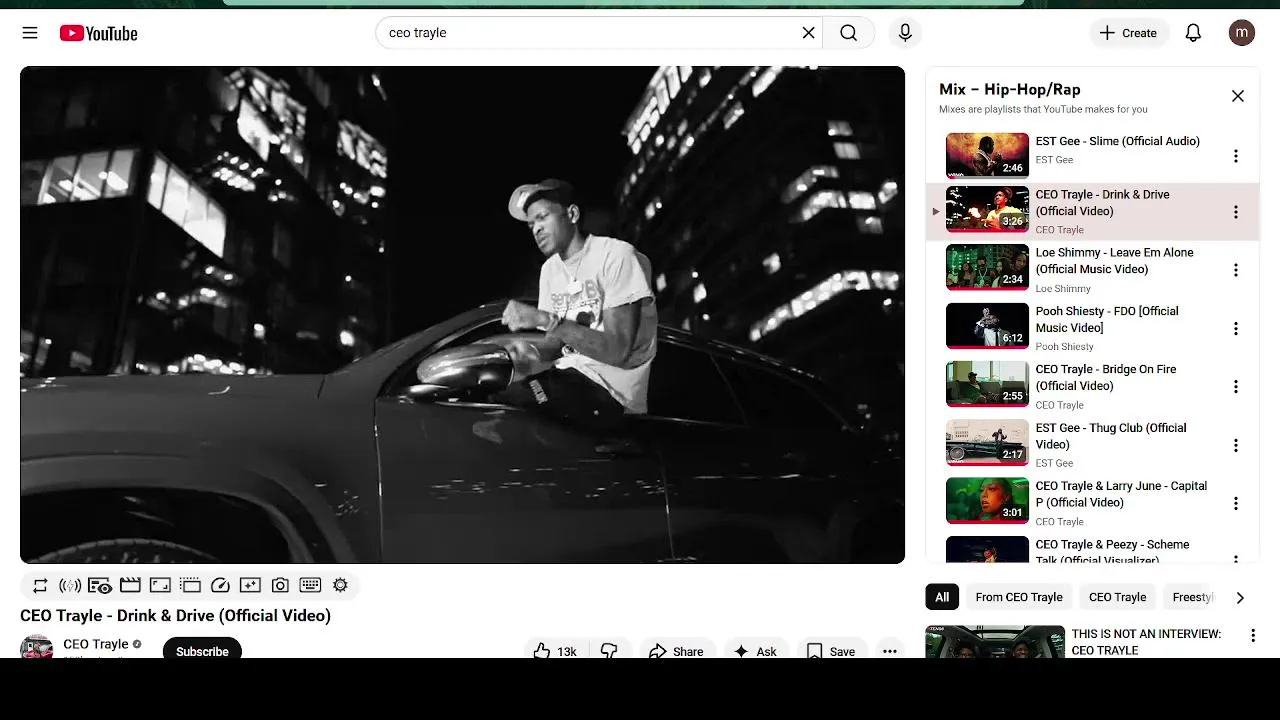
Task: Click "Pooh Shiesty" channel name in mix
Action: (1065, 347)
